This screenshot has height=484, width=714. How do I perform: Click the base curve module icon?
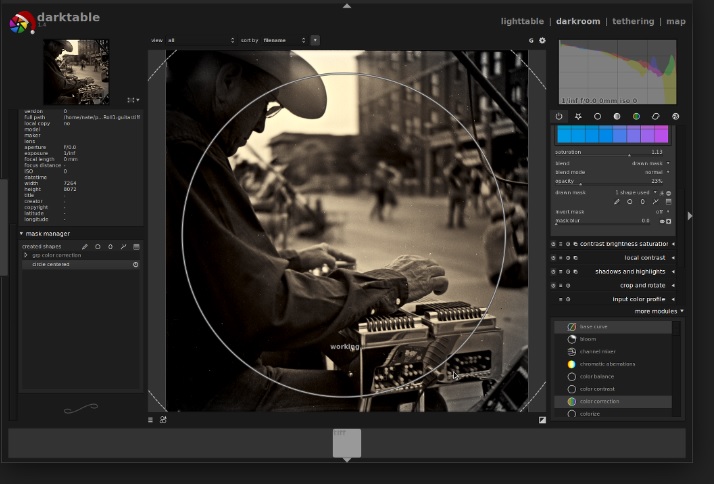pos(571,327)
